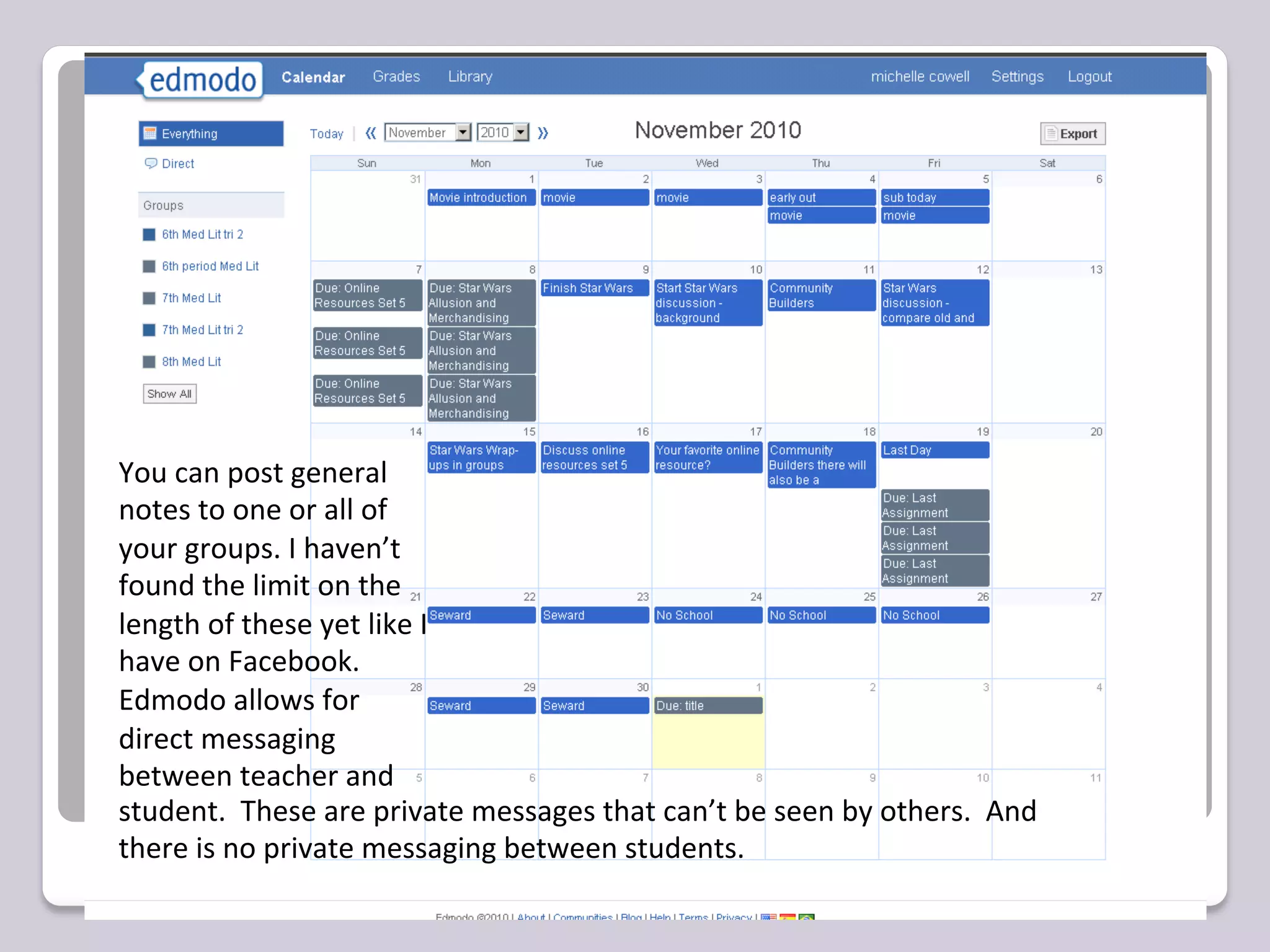The image size is (1270, 952).
Task: Click the Direct speech bubble icon
Action: pos(151,164)
